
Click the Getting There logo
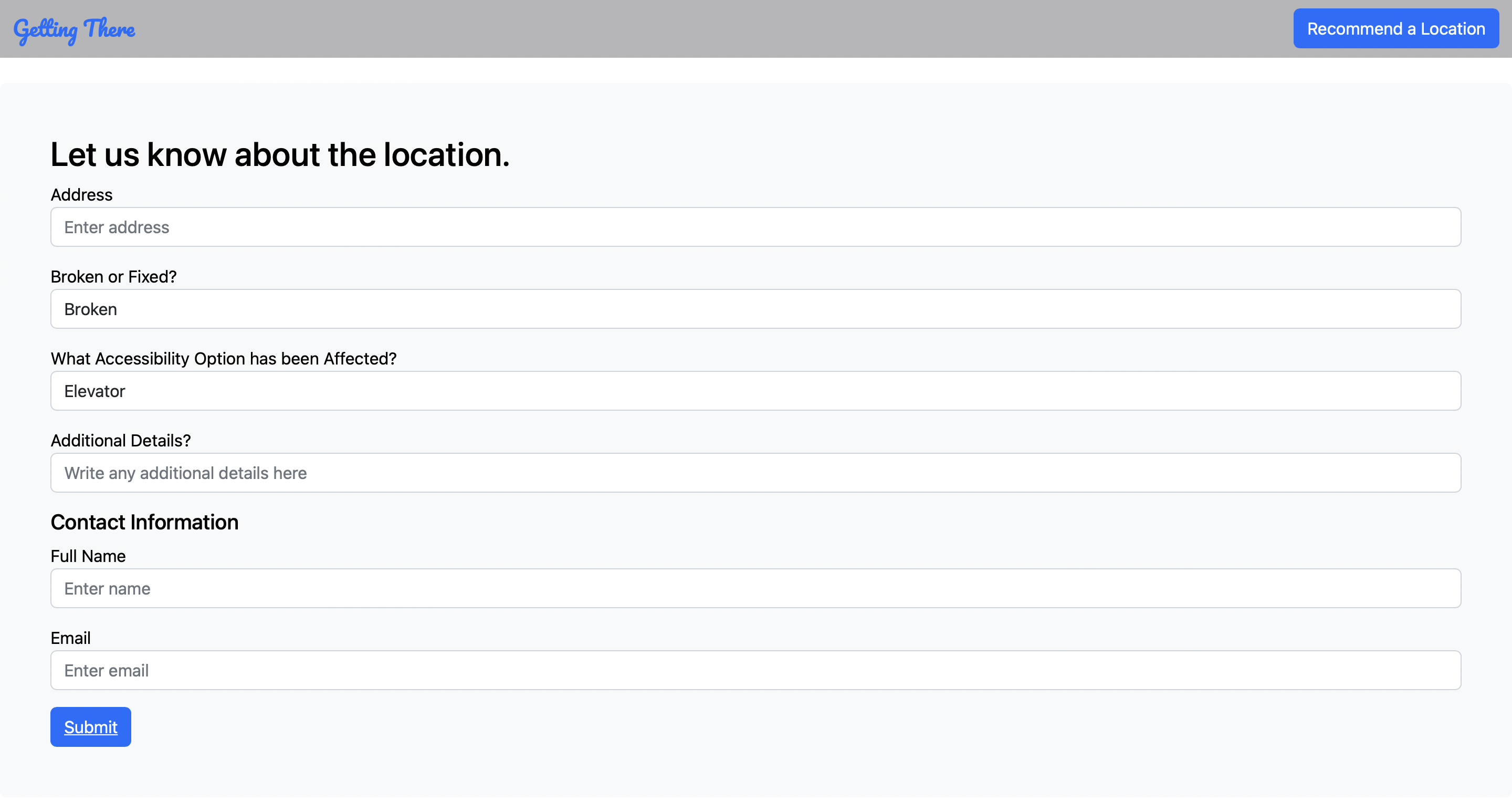point(75,29)
